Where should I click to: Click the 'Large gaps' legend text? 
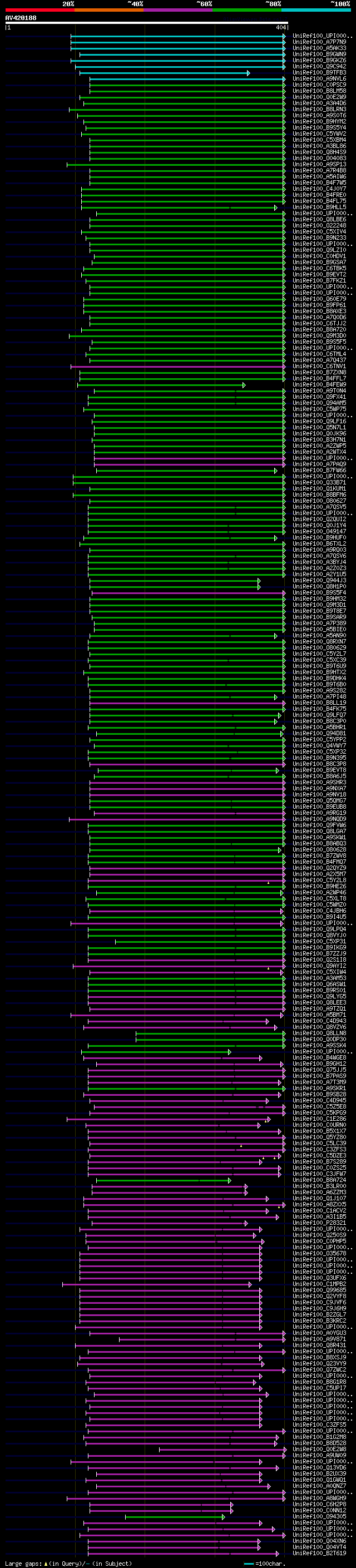pyautogui.click(x=23, y=1563)
